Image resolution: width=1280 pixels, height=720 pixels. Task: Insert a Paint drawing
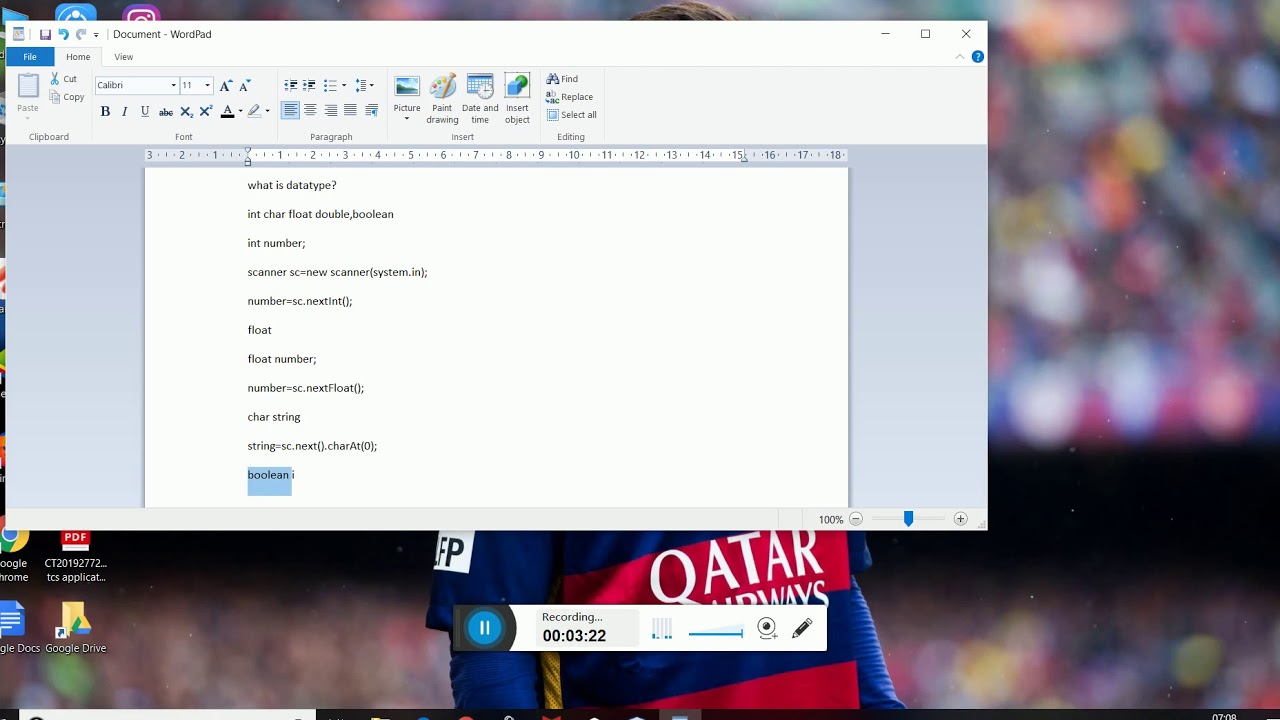(x=442, y=99)
